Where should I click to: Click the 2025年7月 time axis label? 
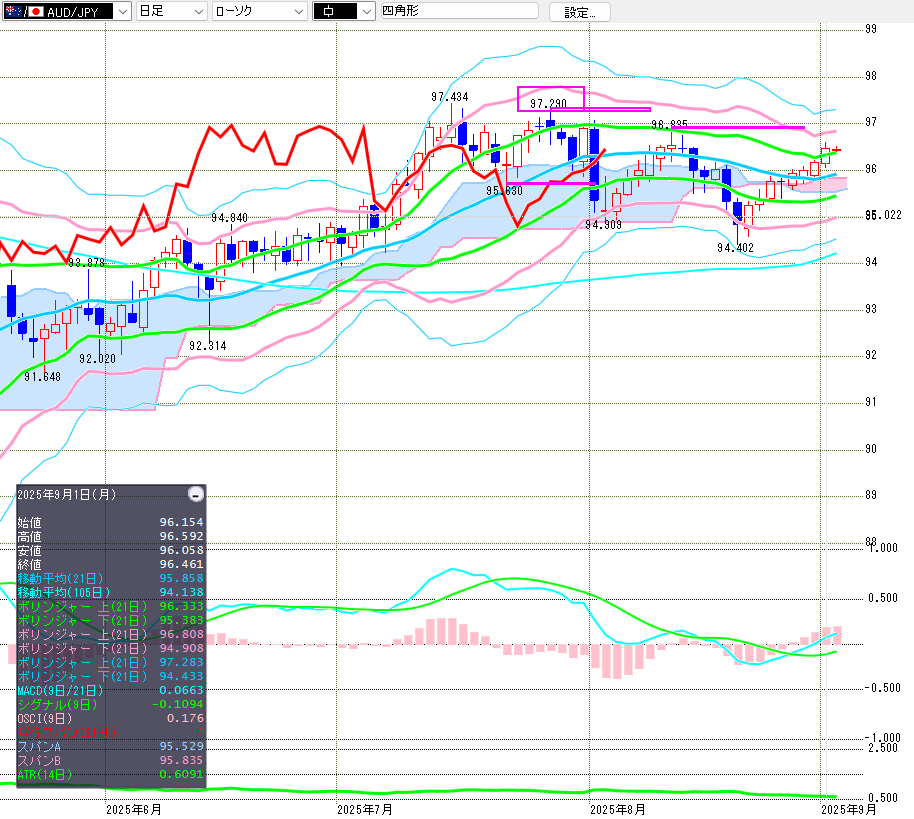pos(365,810)
